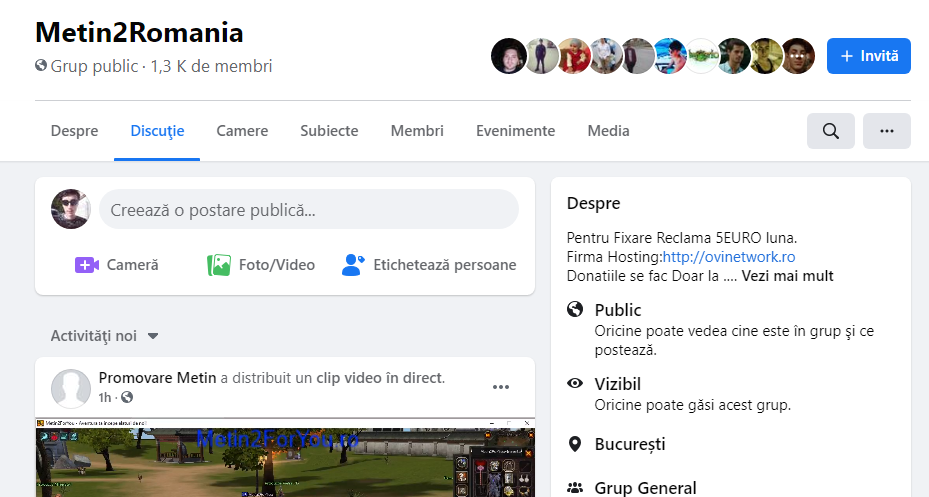Click the group icon beside Grup General
This screenshot has height=497, width=929.
pos(575,488)
